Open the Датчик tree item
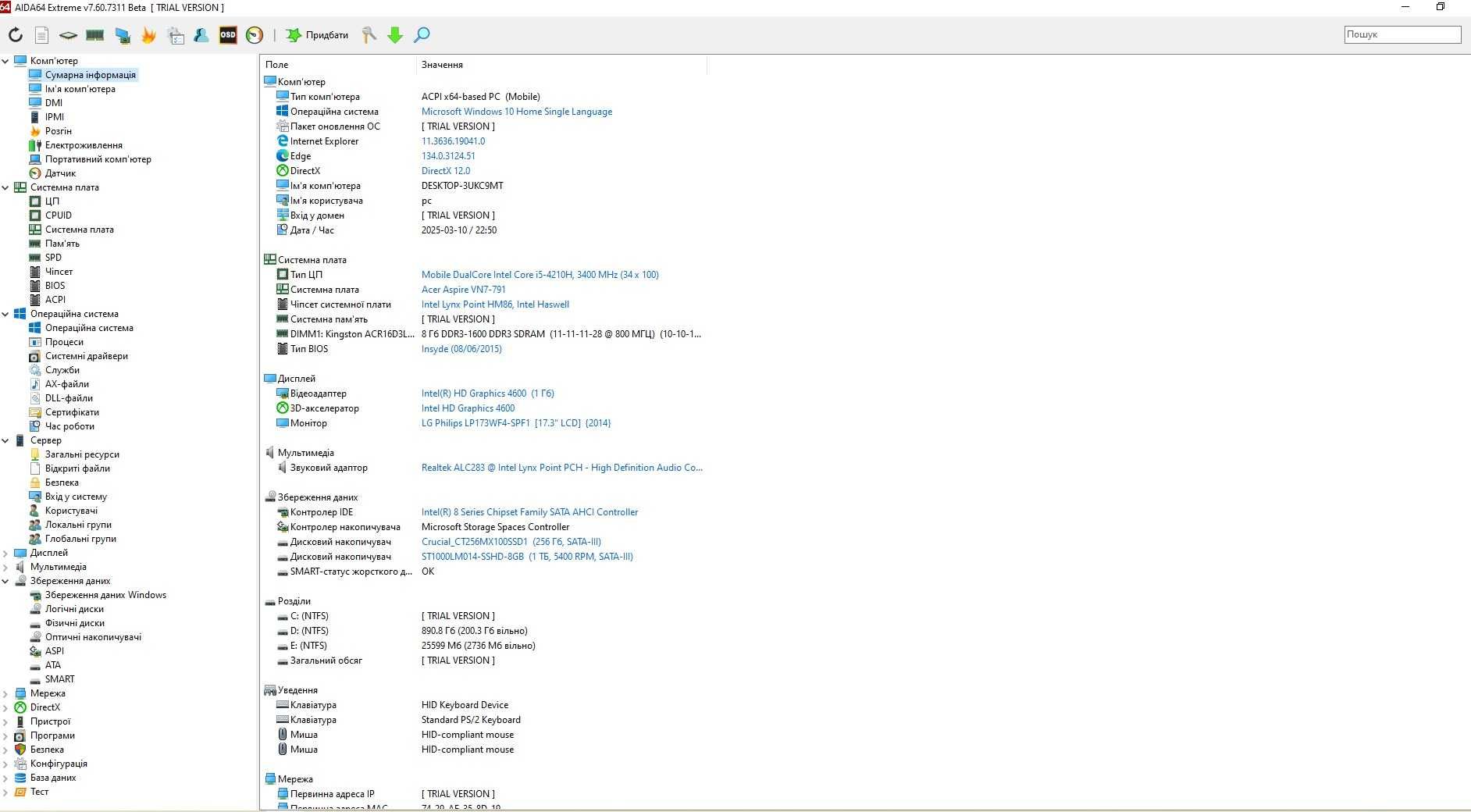 click(60, 173)
